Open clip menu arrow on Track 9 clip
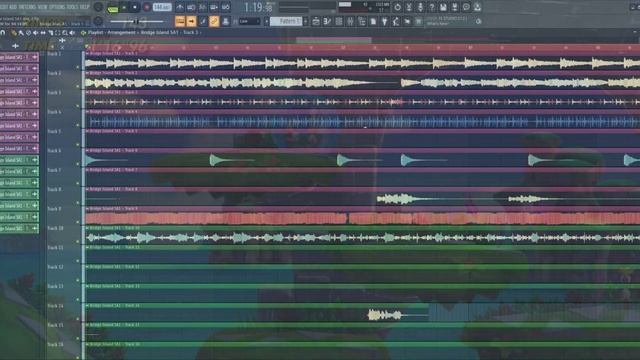This screenshot has width=640, height=360. click(87, 209)
